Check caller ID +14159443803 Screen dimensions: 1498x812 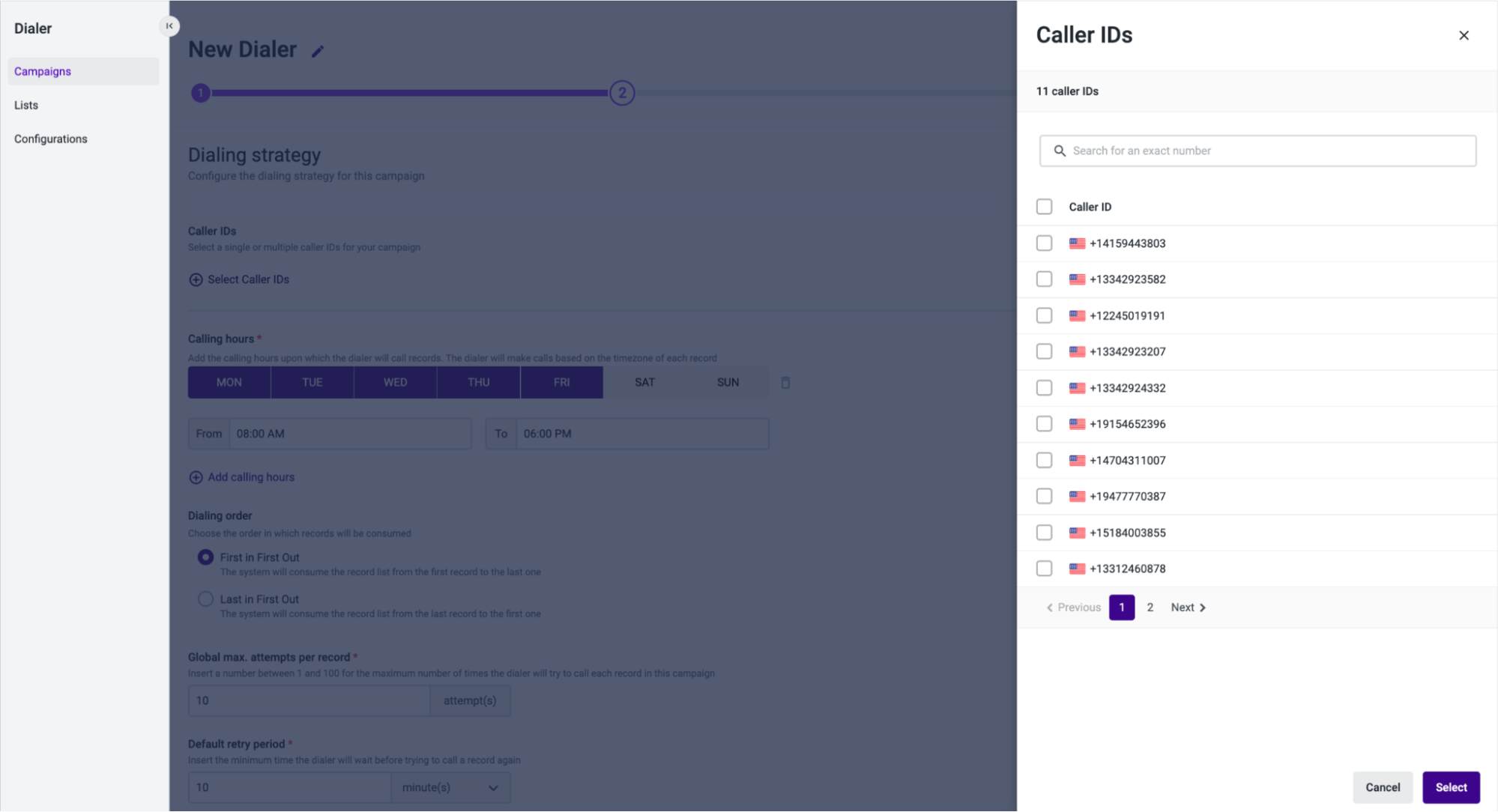[1044, 243]
